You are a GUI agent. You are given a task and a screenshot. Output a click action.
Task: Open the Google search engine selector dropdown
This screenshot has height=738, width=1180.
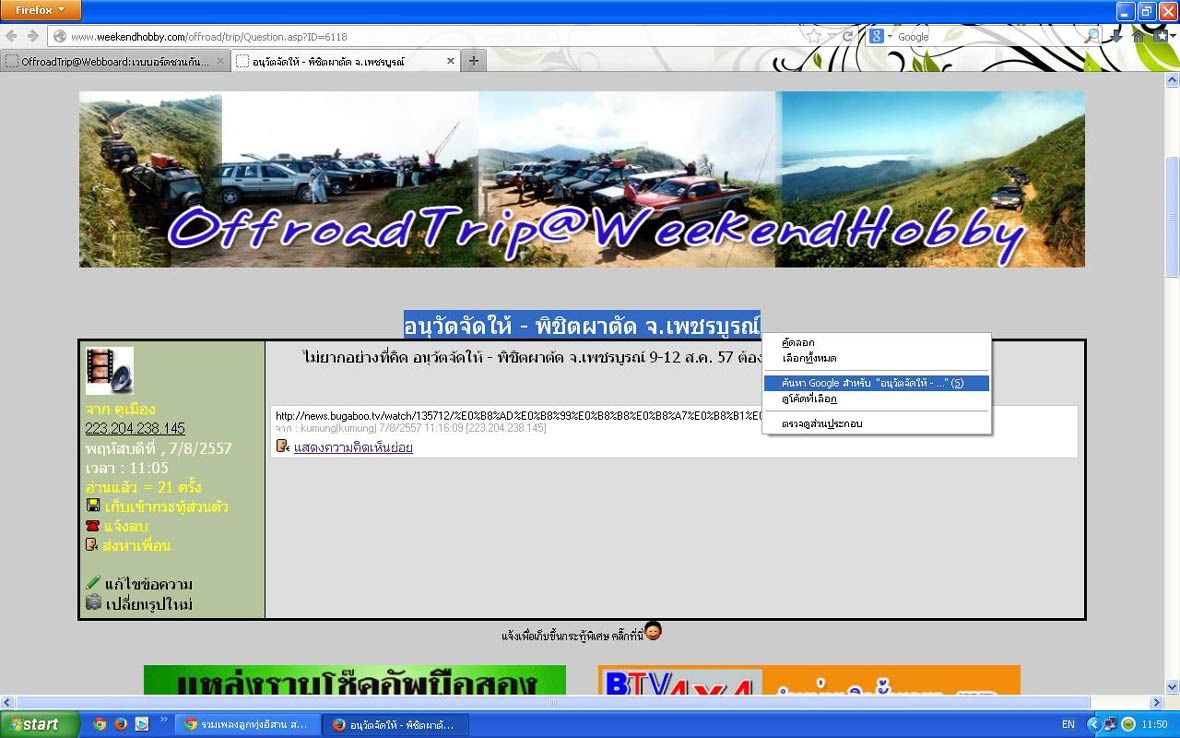pos(879,36)
